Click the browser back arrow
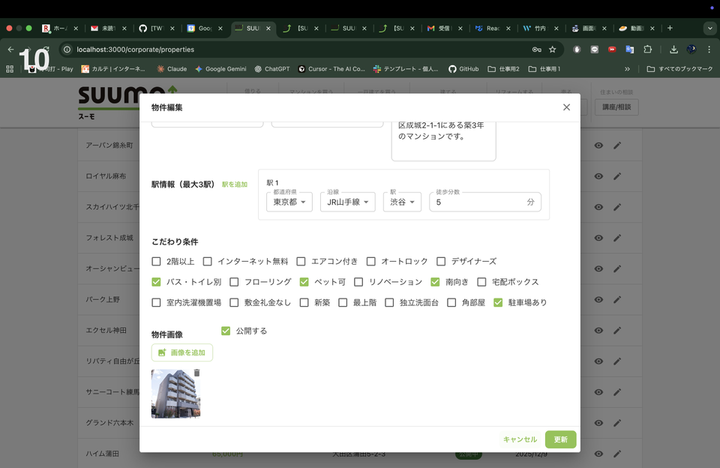The image size is (720, 468). pos(11,49)
